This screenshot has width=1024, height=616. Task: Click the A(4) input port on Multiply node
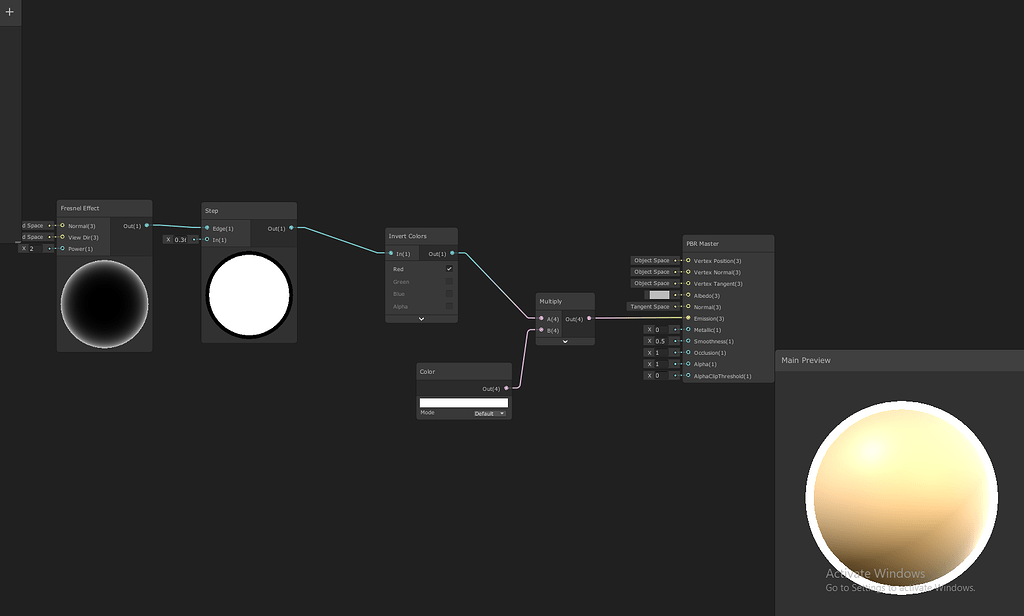click(541, 318)
